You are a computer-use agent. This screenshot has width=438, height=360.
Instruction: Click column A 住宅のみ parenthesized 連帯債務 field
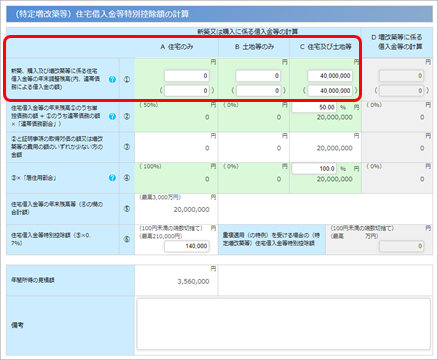187,91
